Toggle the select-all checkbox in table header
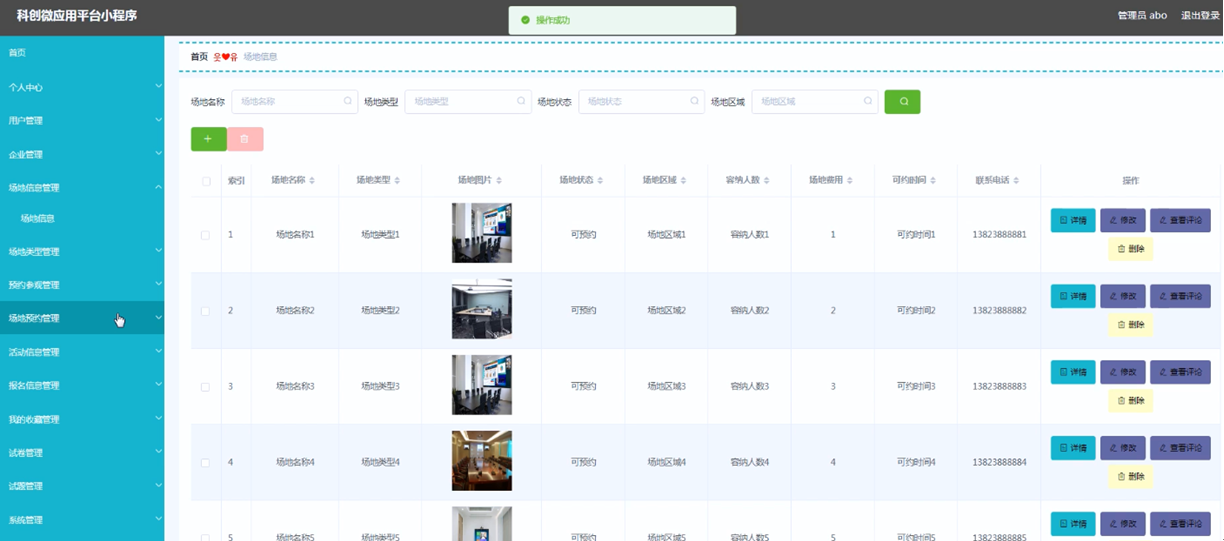The image size is (1224, 541). tap(206, 181)
